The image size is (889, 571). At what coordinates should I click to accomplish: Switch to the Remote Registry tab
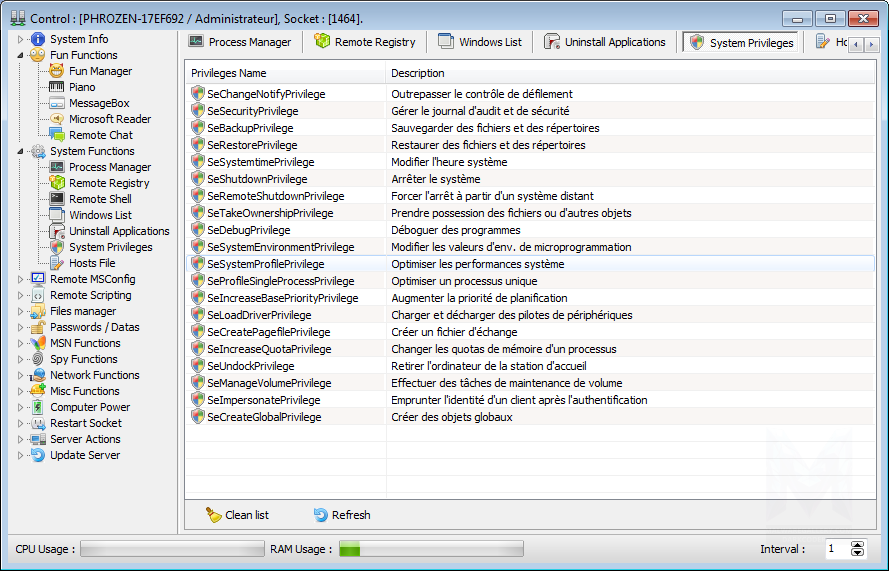[364, 42]
